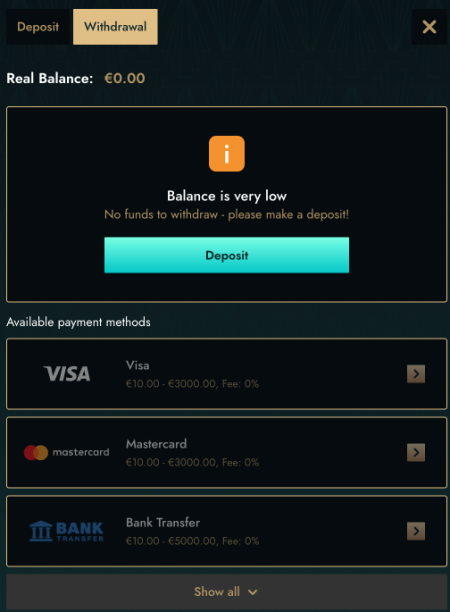Select the Bank Transfer method label
The image size is (450, 612).
coord(163,523)
